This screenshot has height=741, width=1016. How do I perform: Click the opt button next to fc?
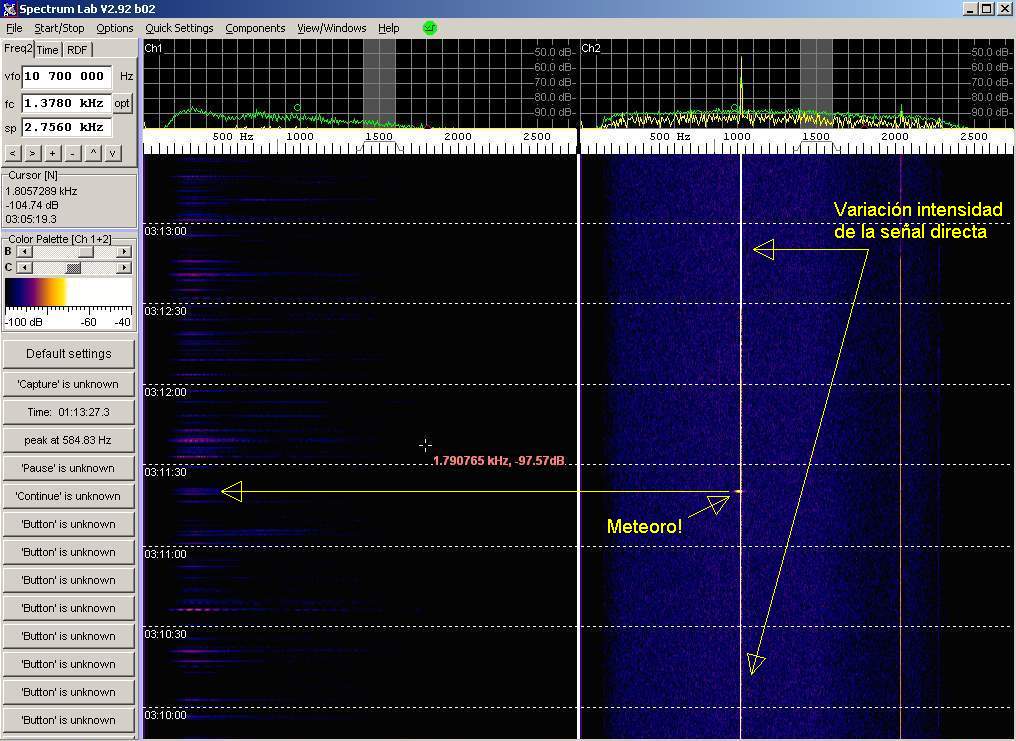(122, 103)
